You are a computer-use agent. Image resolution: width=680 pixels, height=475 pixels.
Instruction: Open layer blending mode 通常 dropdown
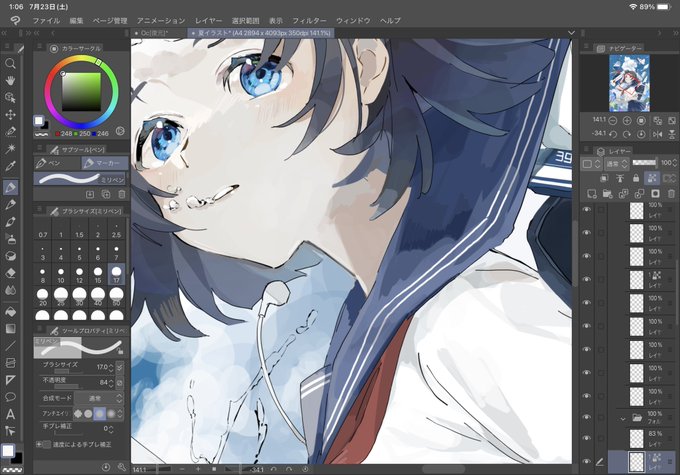pyautogui.click(x=617, y=164)
